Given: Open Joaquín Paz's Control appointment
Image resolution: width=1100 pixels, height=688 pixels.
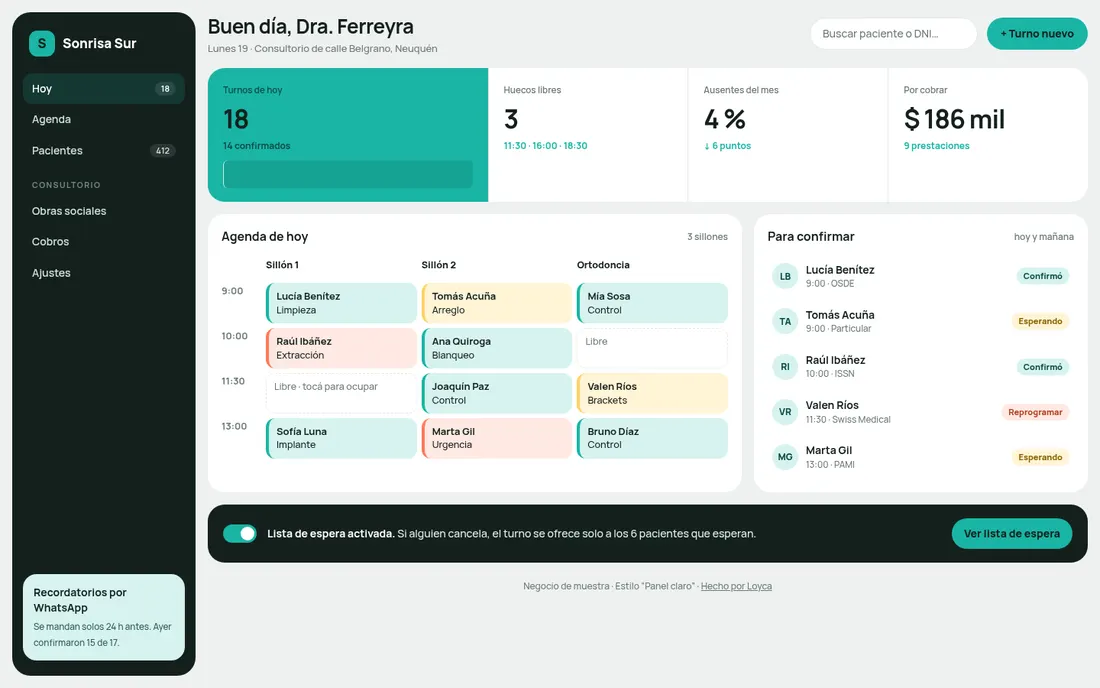Looking at the screenshot, I should tap(497, 393).
